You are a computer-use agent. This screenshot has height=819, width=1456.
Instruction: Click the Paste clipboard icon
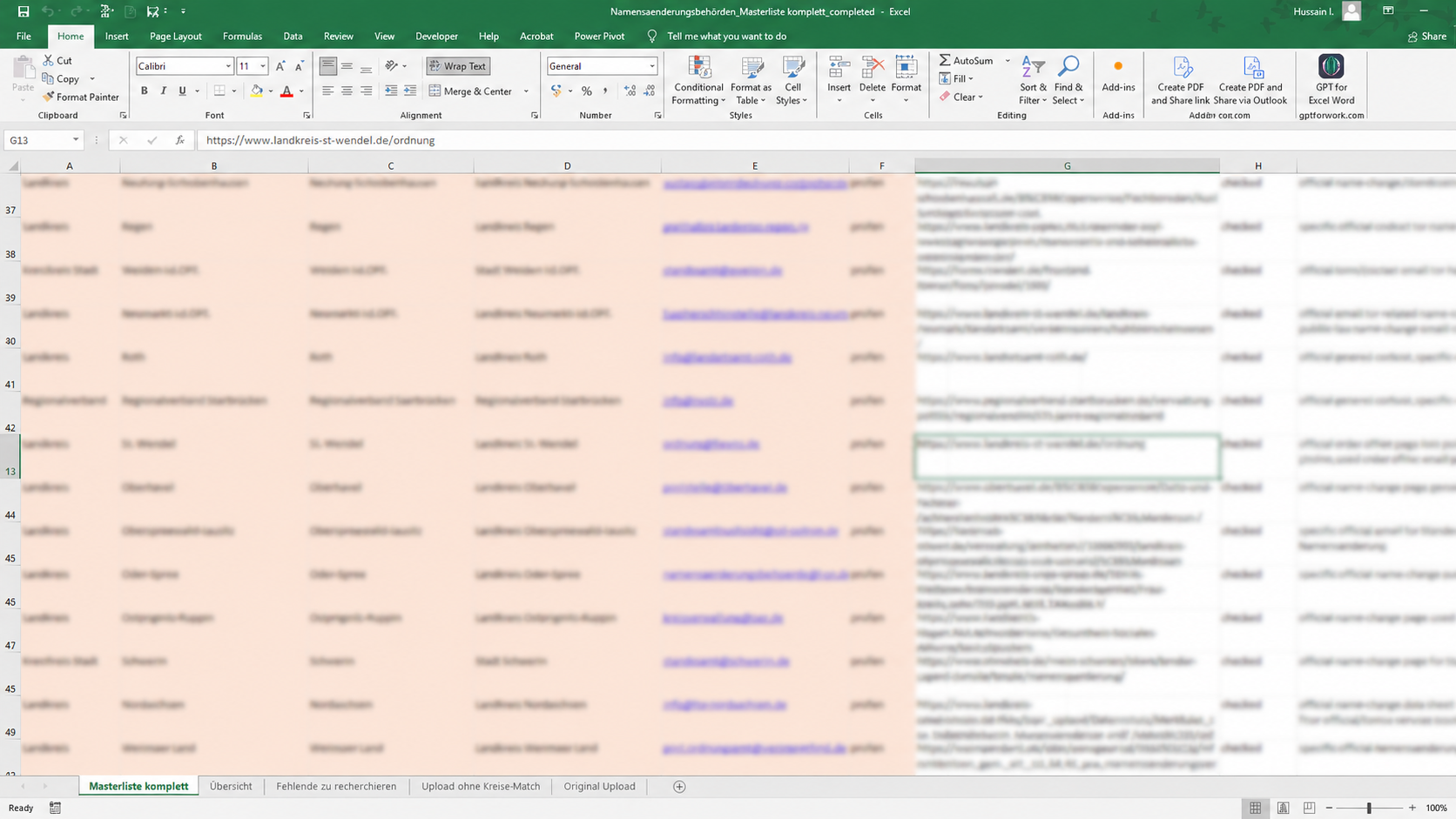pos(23,68)
